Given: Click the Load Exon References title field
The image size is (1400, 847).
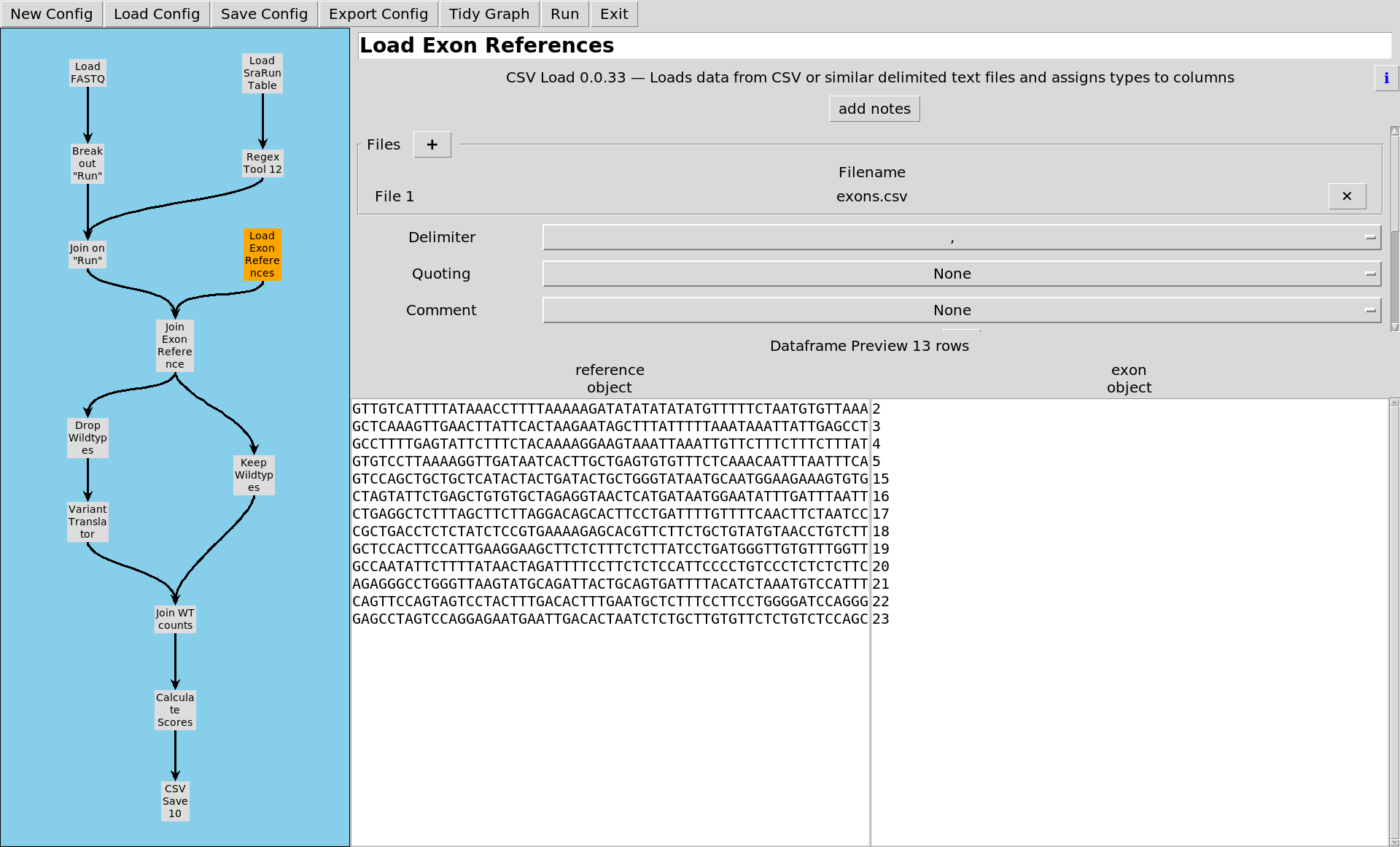Looking at the screenshot, I should (x=874, y=45).
